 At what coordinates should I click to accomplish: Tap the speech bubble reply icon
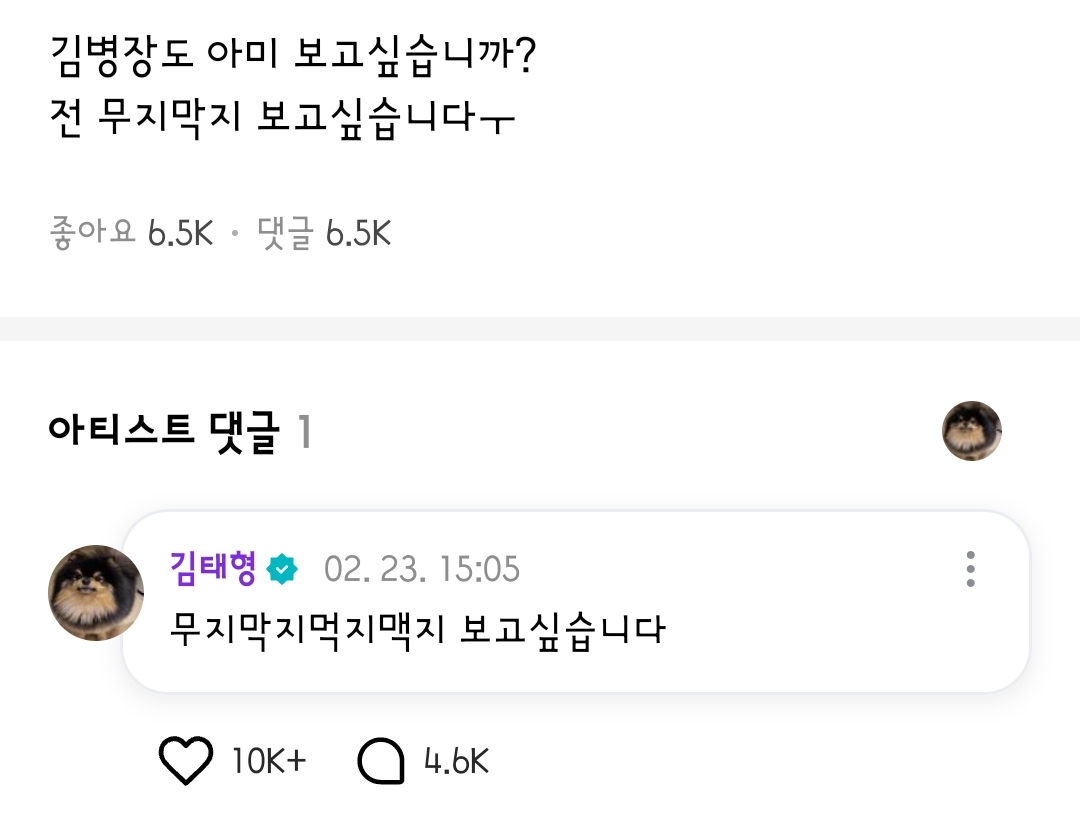coord(381,763)
